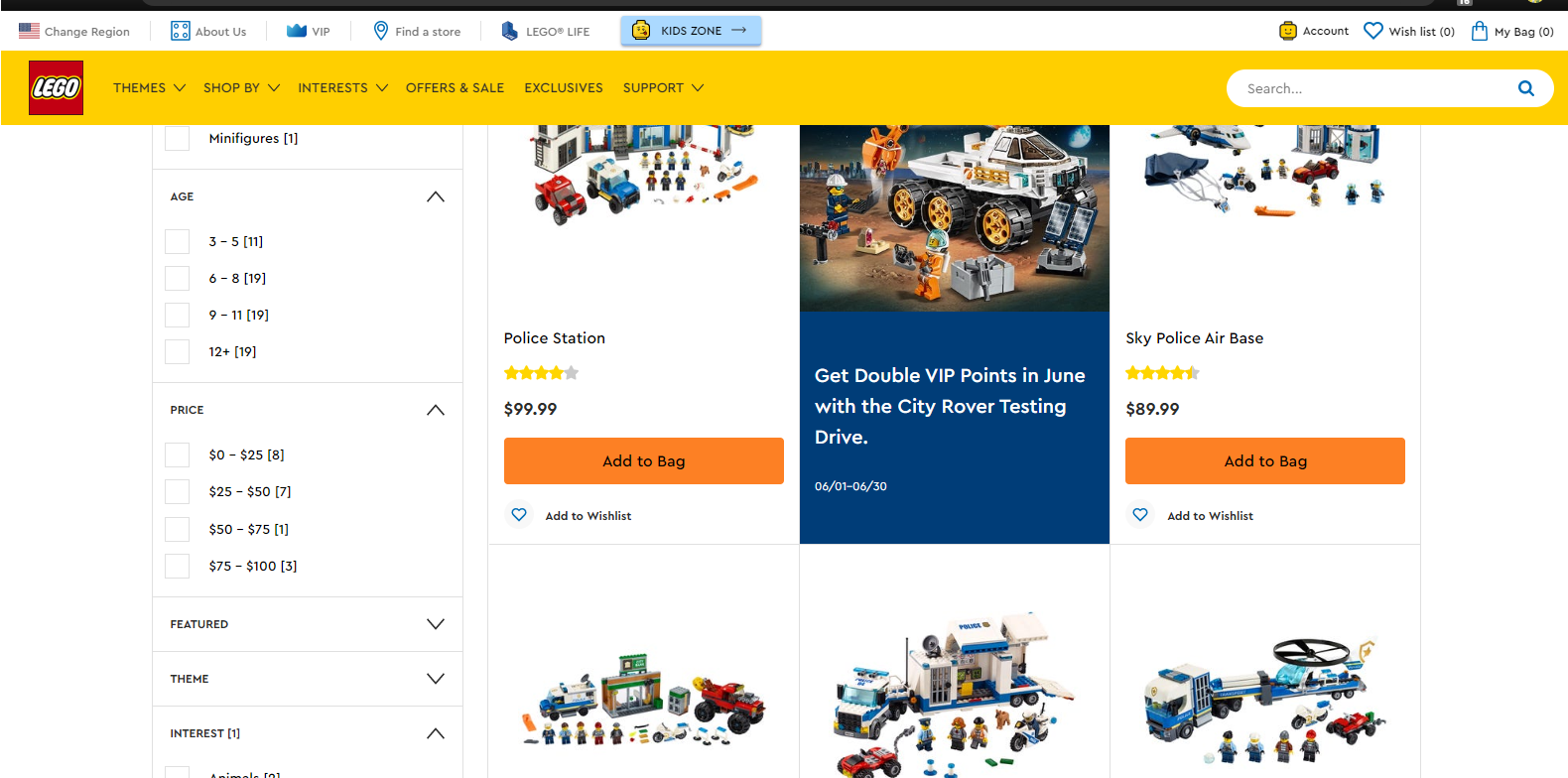Open the THEMES dropdown menu

click(x=149, y=87)
